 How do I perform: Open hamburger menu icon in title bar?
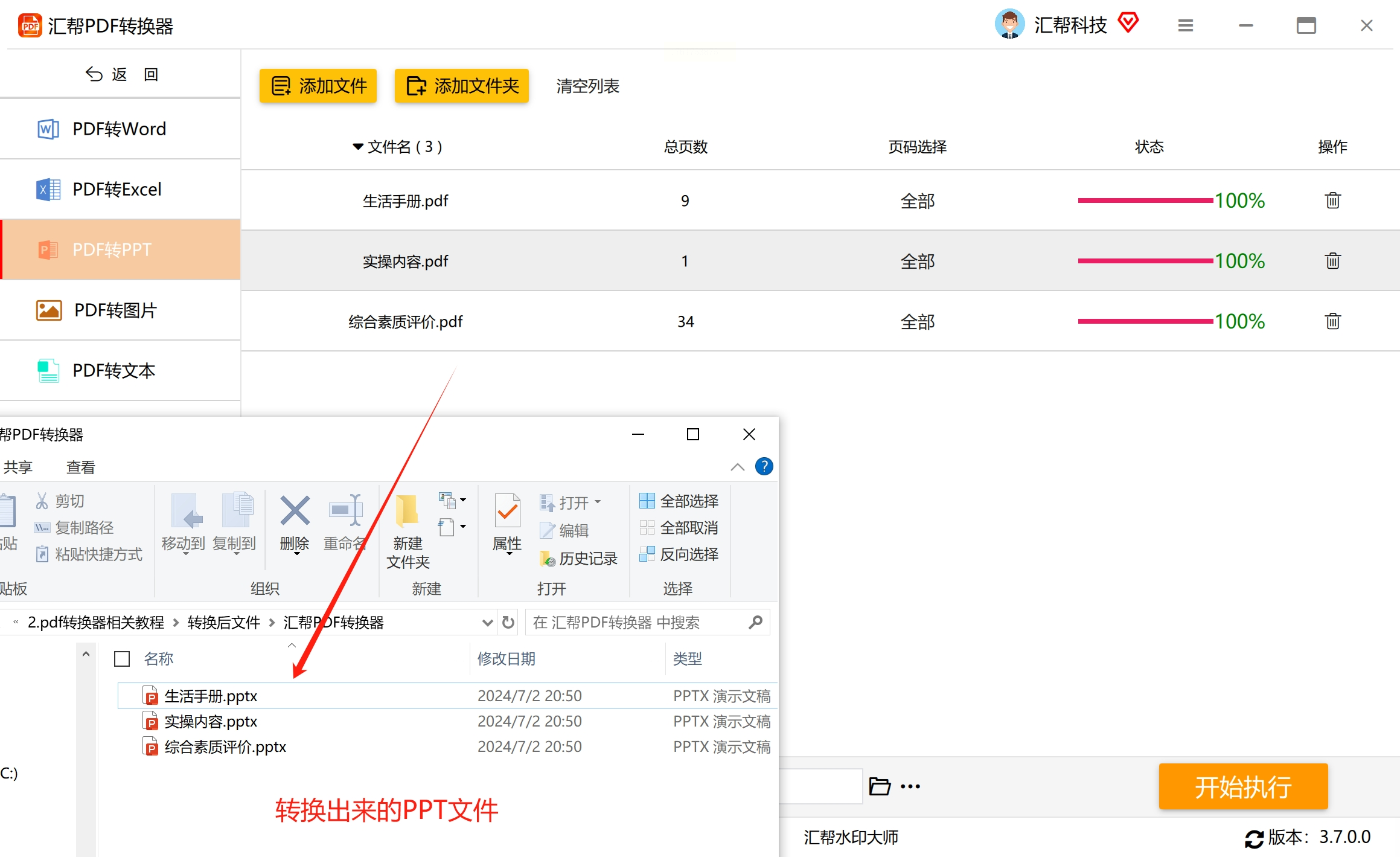1185,25
